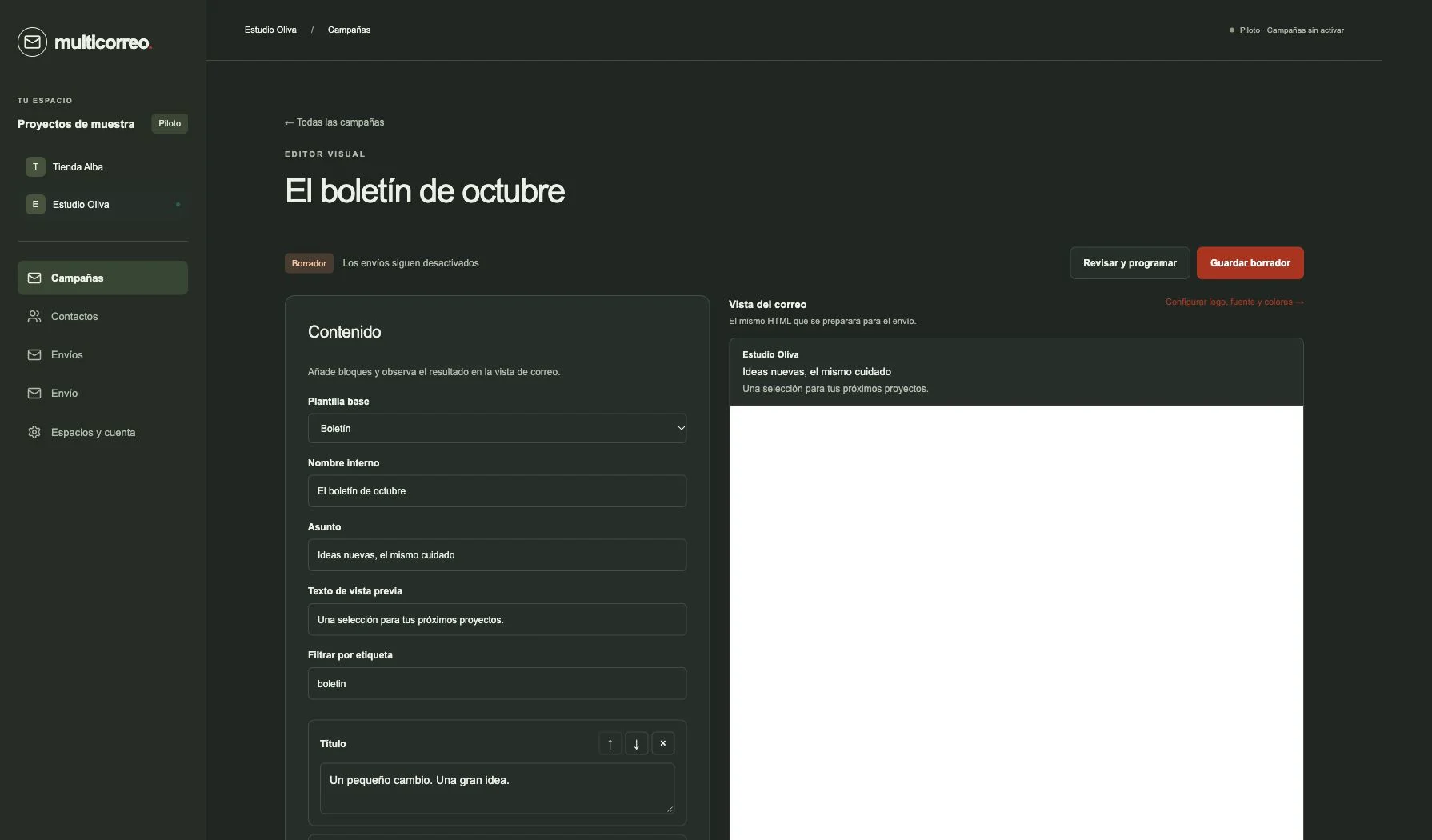Screen dimensions: 1432x840
Task: Click the Título text area
Action: point(497,788)
